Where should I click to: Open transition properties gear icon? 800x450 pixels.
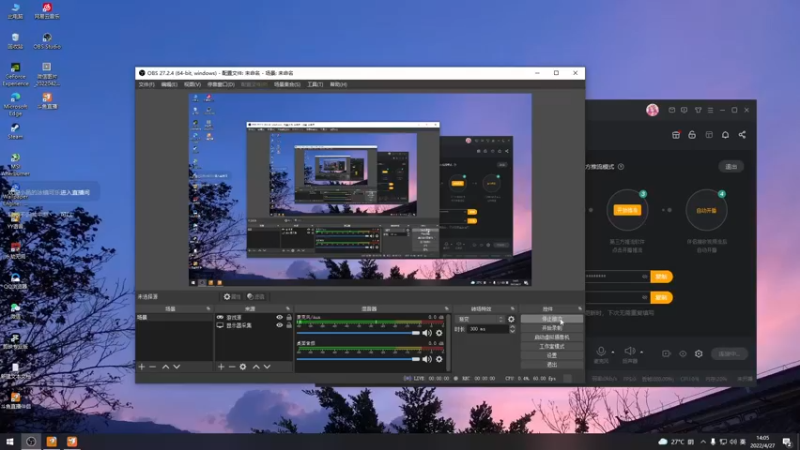[x=511, y=319]
